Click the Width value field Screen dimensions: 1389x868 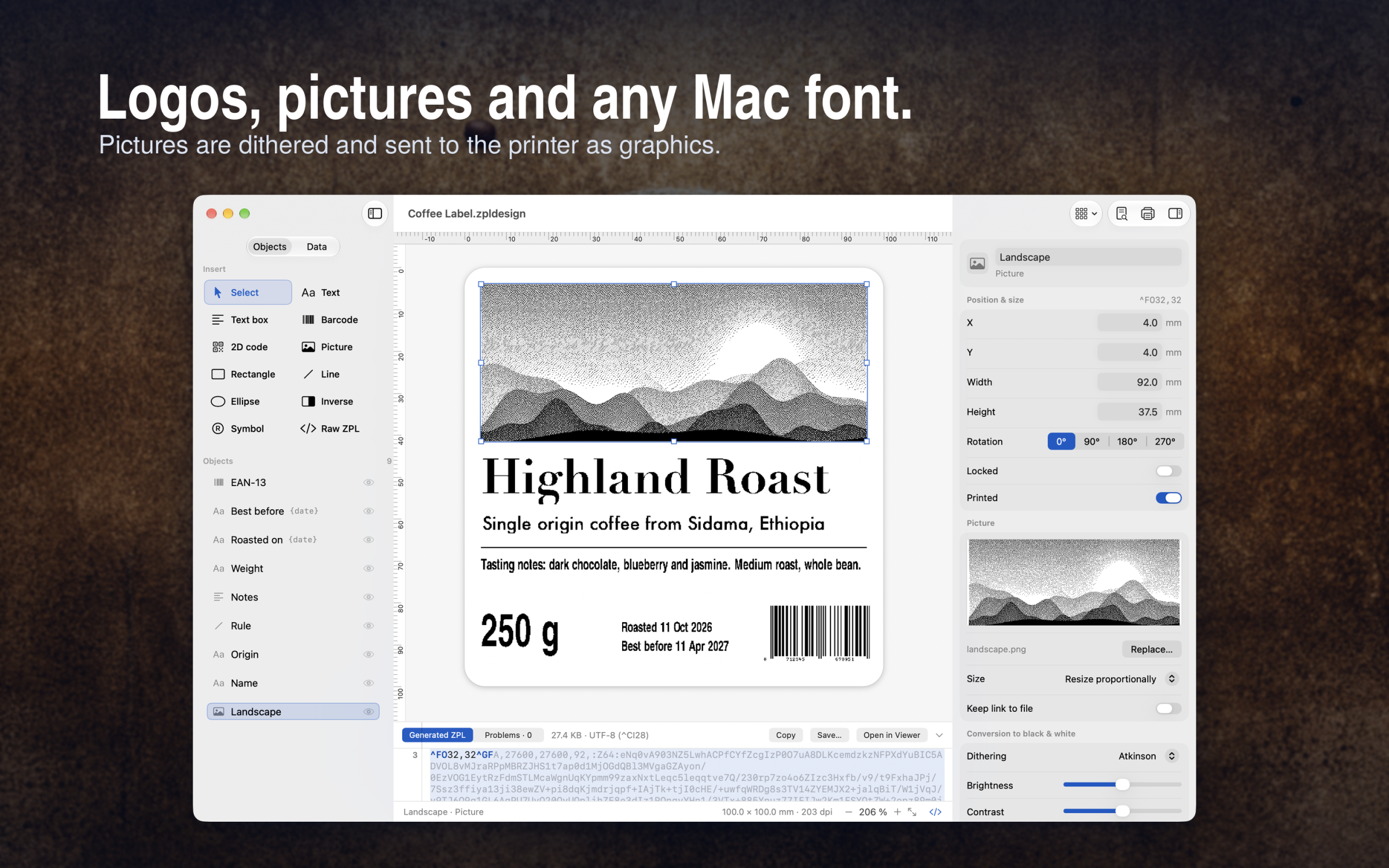pyautogui.click(x=1129, y=382)
